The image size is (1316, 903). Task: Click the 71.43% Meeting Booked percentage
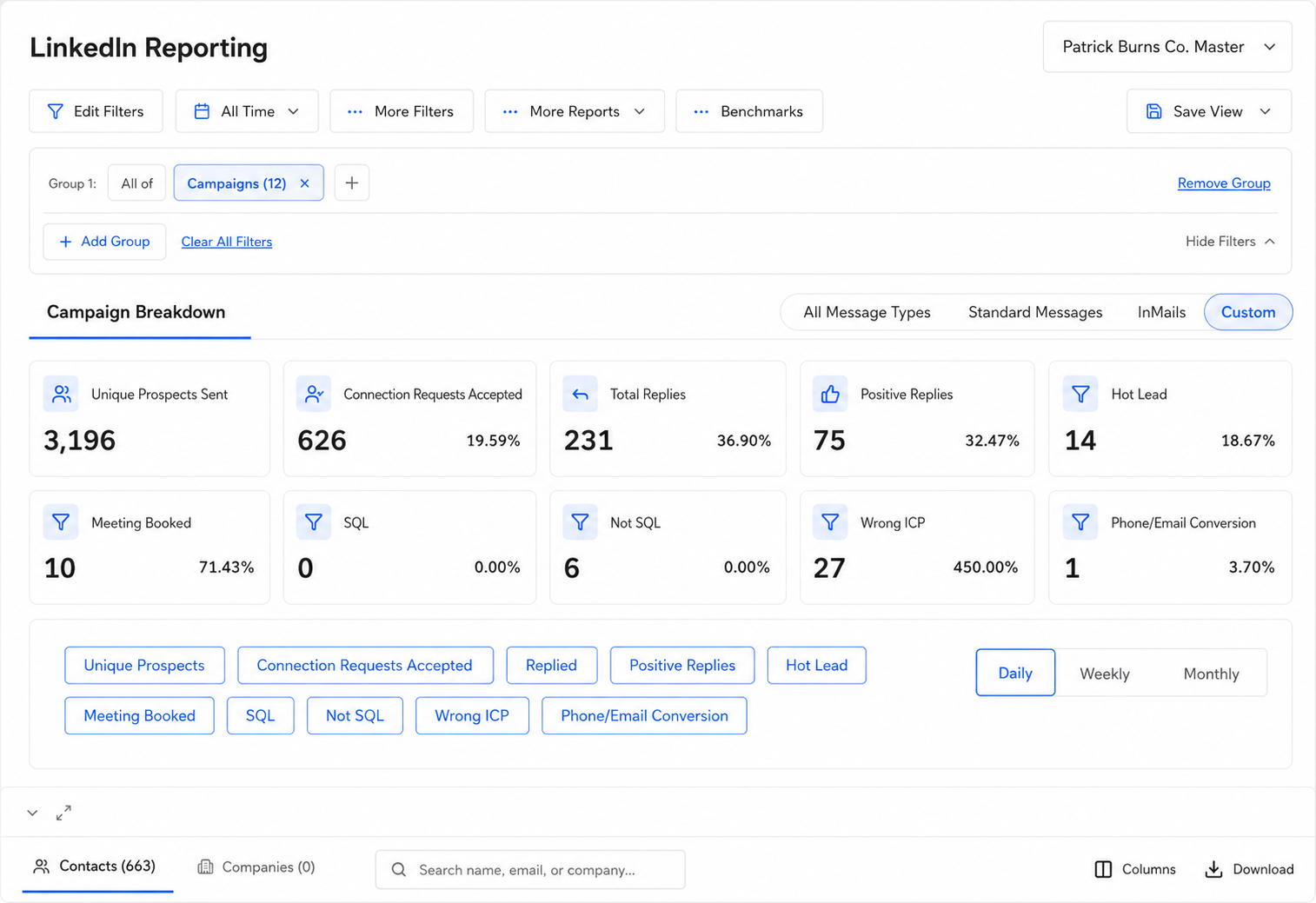227,568
